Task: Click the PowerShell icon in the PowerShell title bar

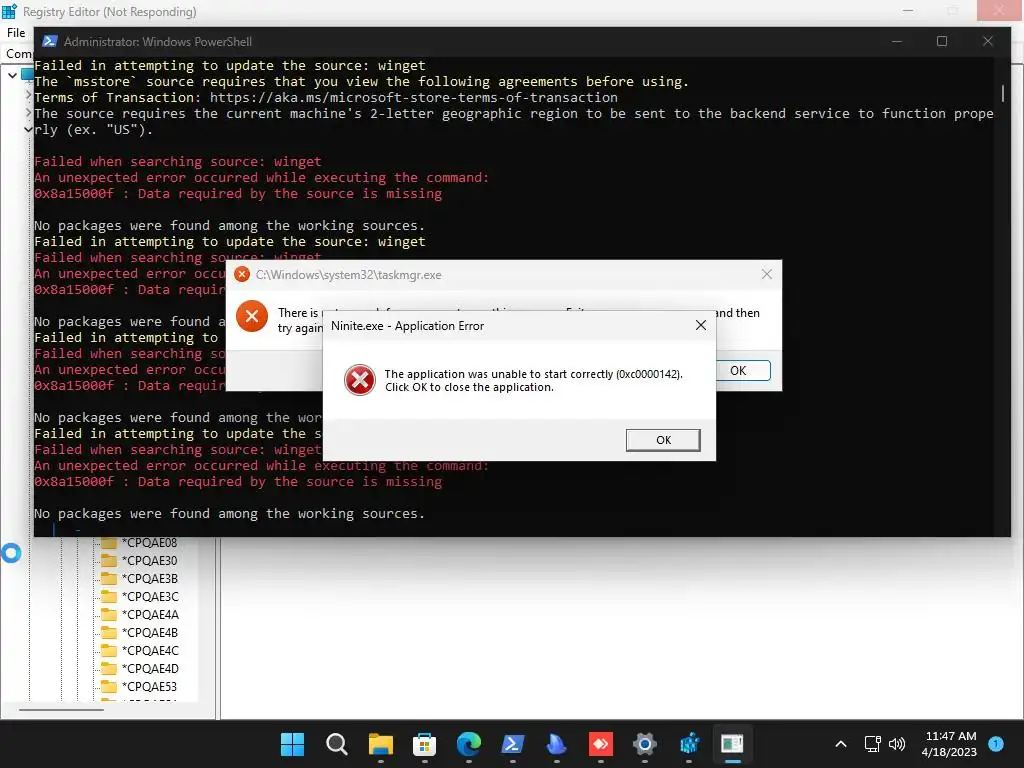Action: point(49,41)
